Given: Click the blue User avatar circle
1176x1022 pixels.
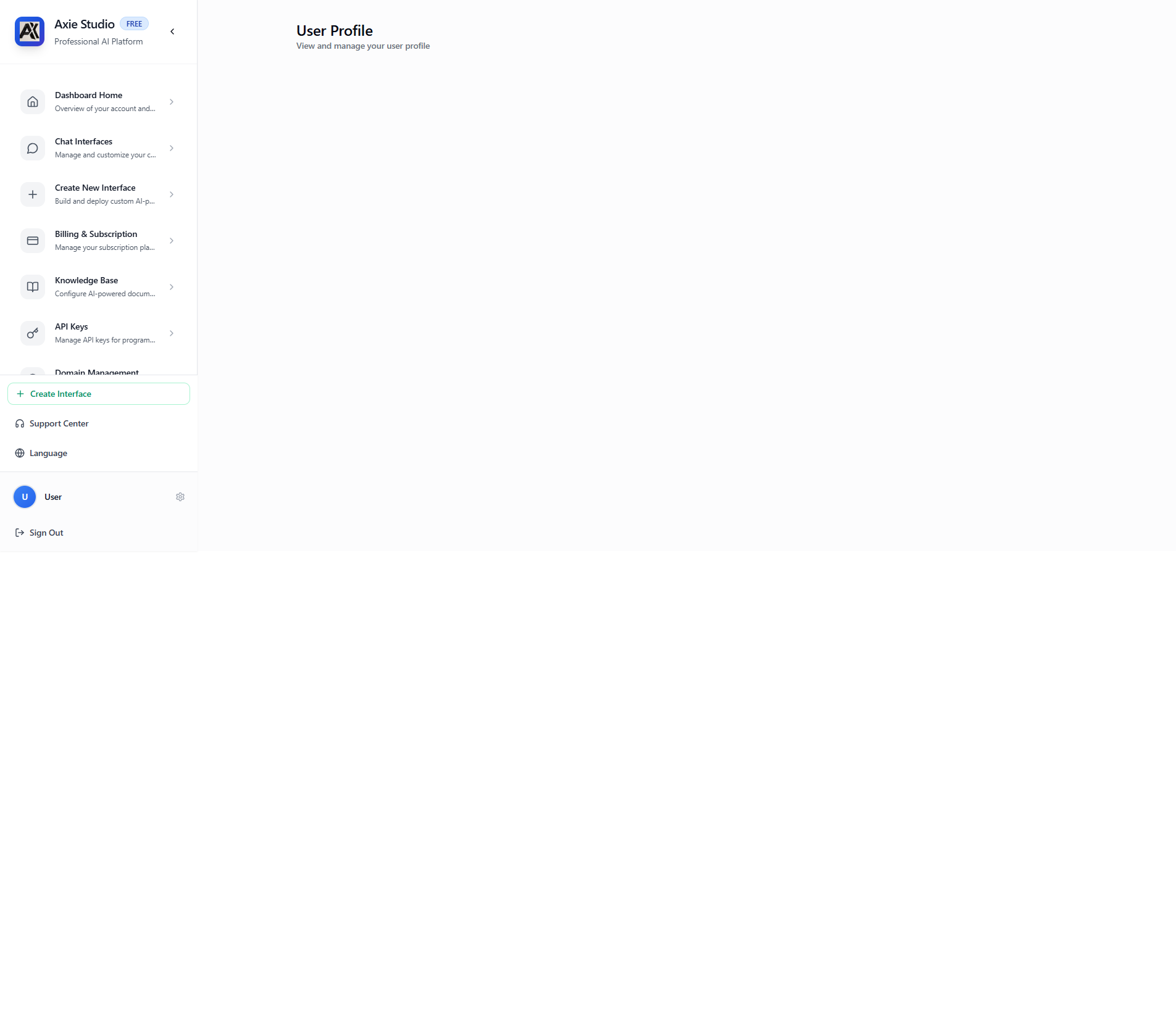Looking at the screenshot, I should (x=25, y=497).
